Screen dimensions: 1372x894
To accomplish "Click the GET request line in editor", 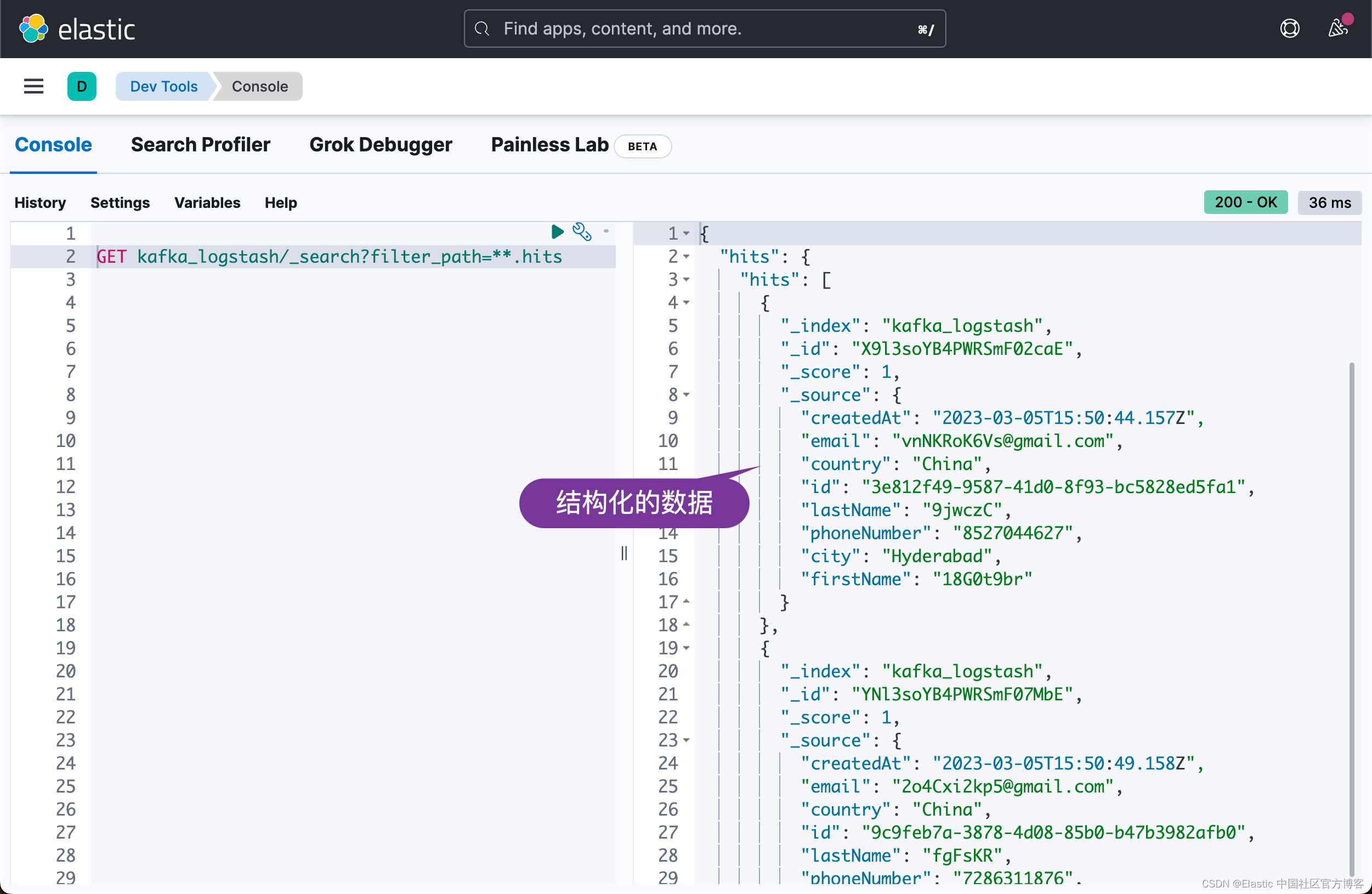I will pos(329,257).
